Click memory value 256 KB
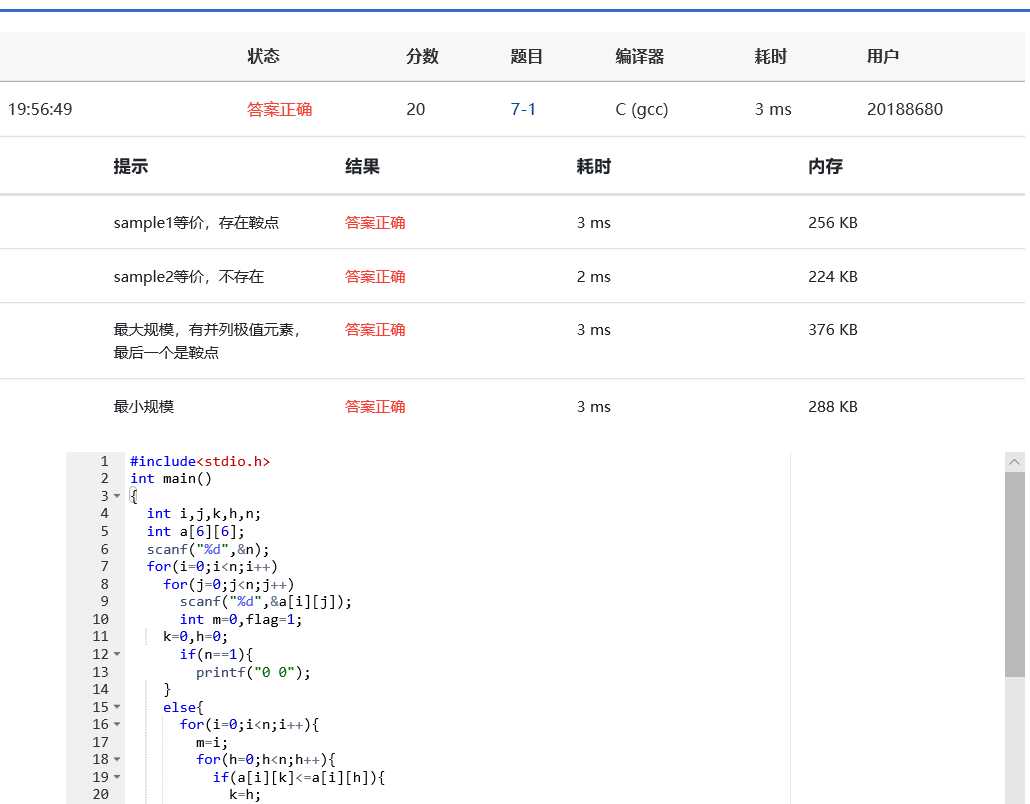 (x=832, y=223)
